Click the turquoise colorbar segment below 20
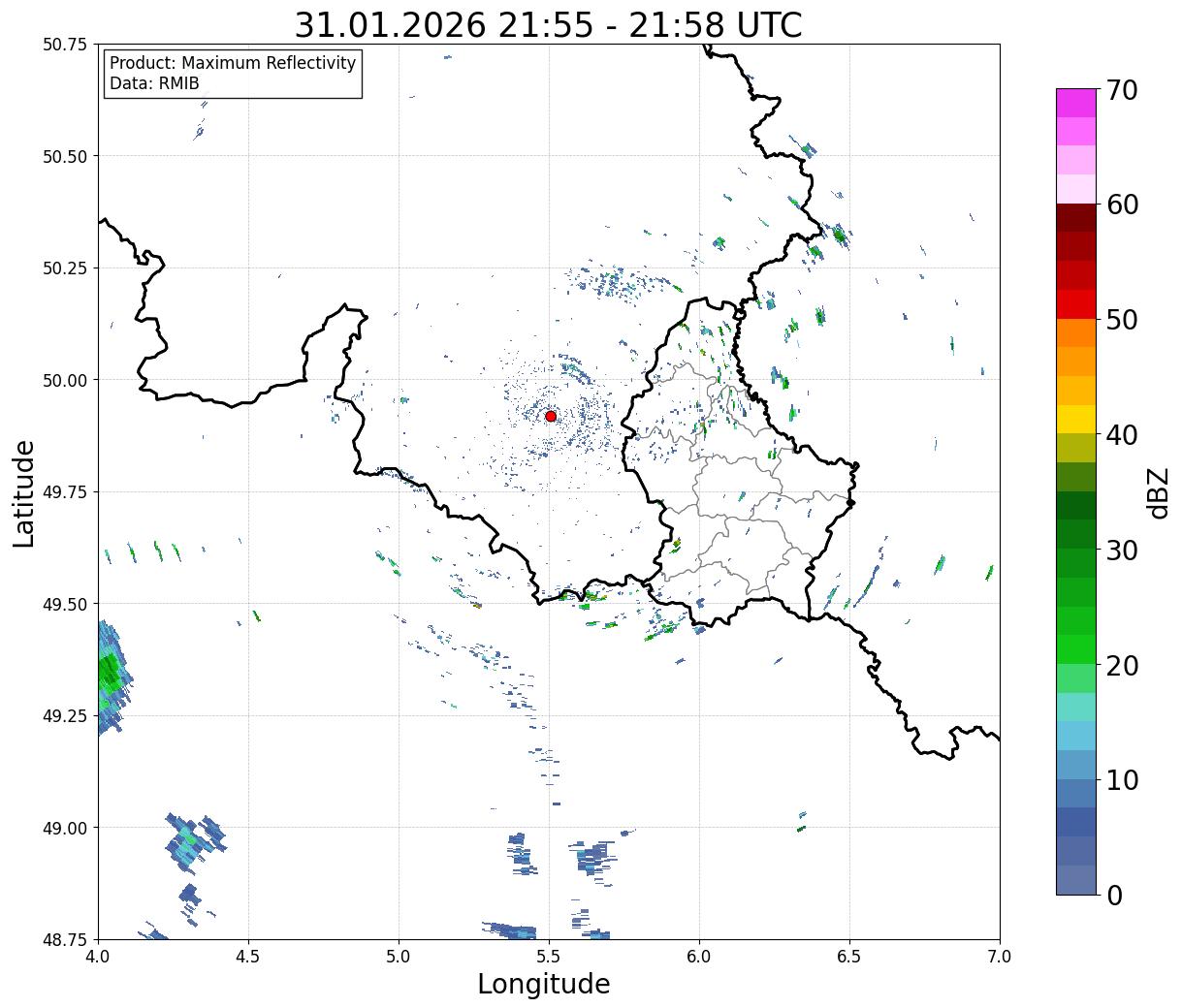Screen dimensions: 1182x1008 coord(1076,707)
